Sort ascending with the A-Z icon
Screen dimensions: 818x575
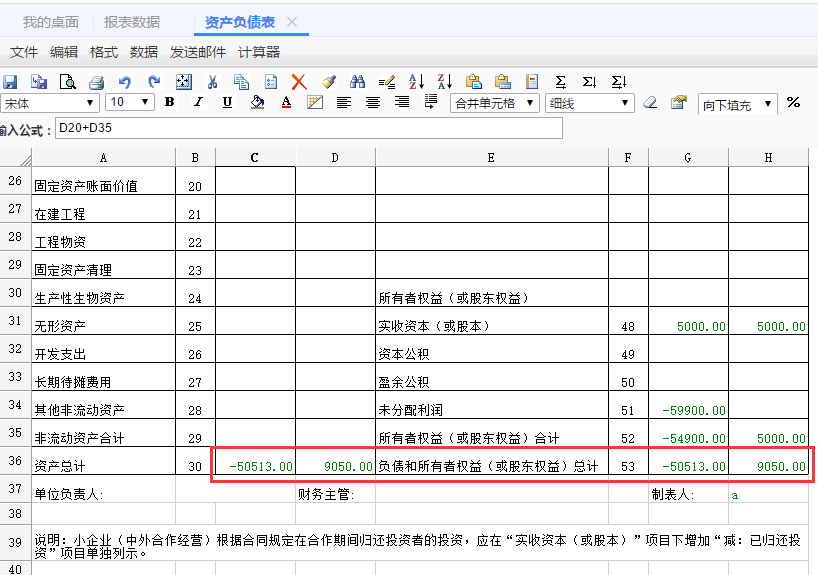416,82
